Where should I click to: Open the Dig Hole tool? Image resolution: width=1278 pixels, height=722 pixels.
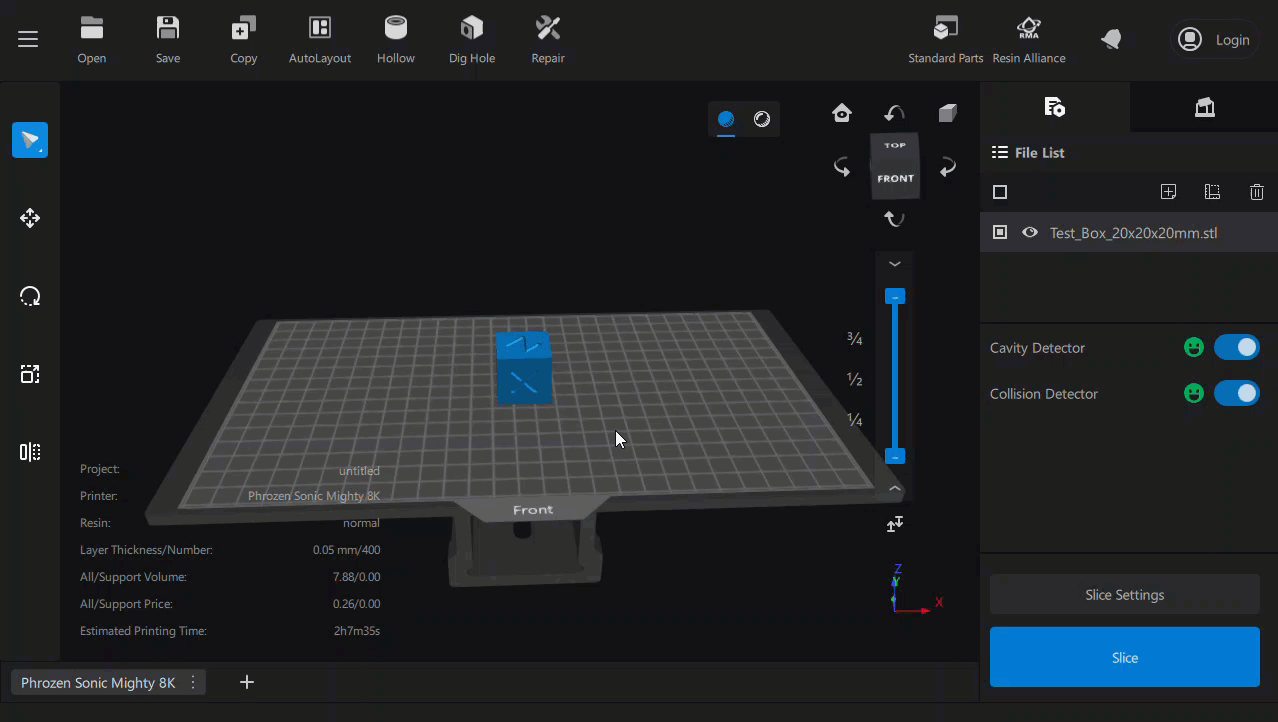472,40
